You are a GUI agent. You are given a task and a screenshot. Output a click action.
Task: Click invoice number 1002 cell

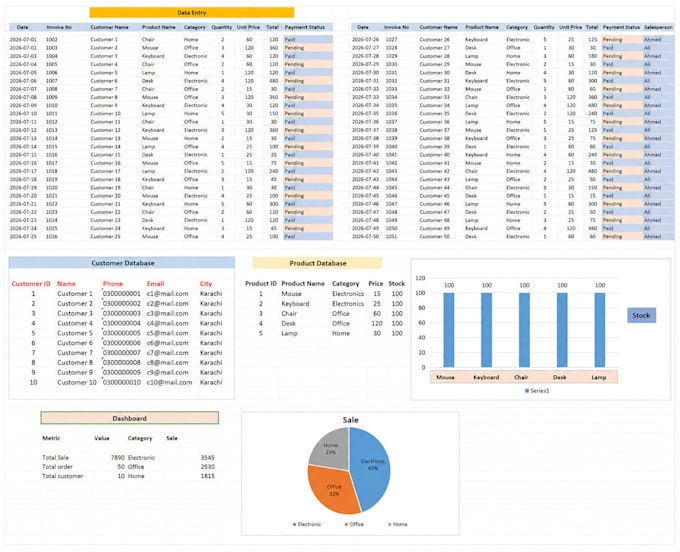(x=52, y=39)
